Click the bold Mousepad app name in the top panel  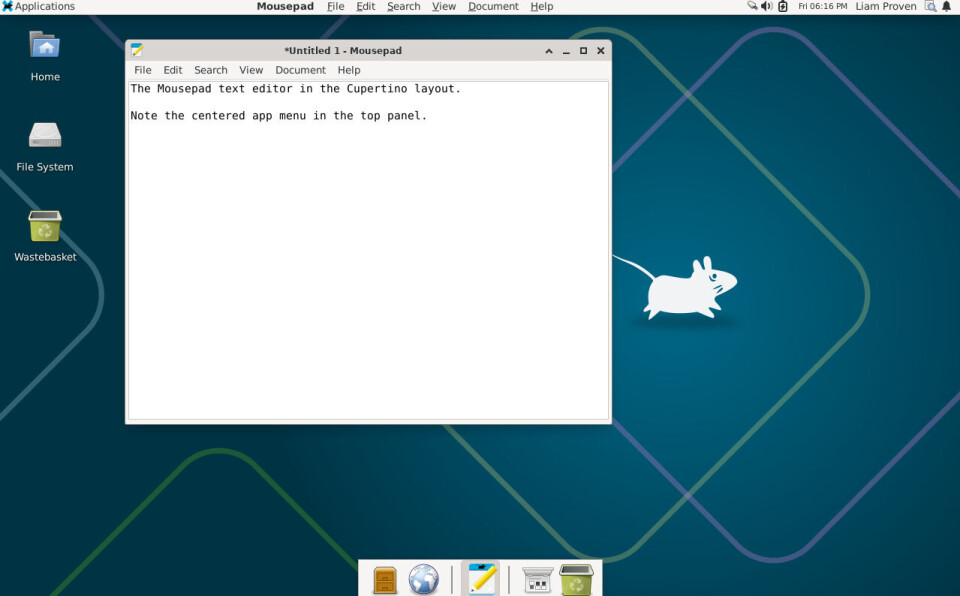tap(285, 6)
